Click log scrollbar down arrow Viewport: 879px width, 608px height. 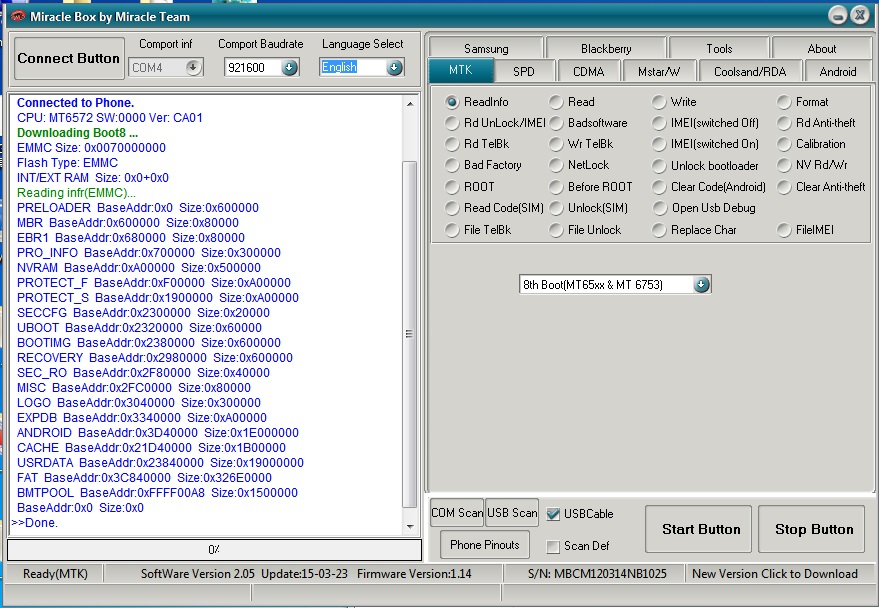click(410, 526)
